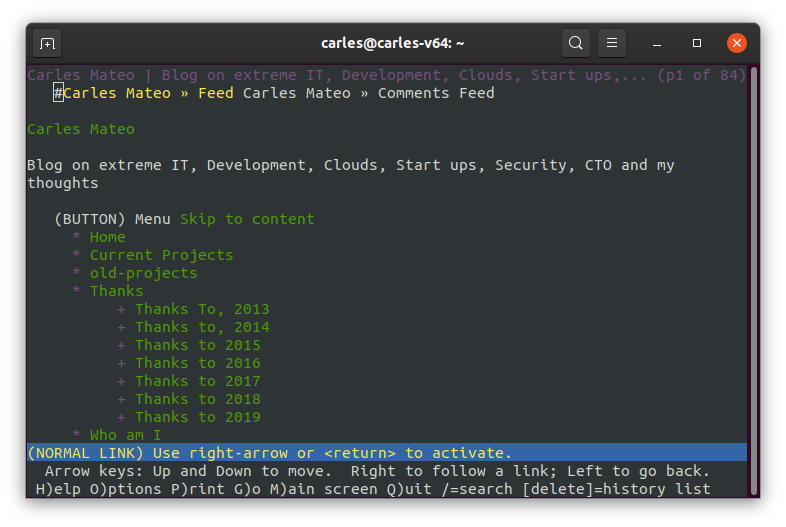Open 'Thanks to, 2014' link
This screenshot has height=527, width=786.
(x=202, y=327)
